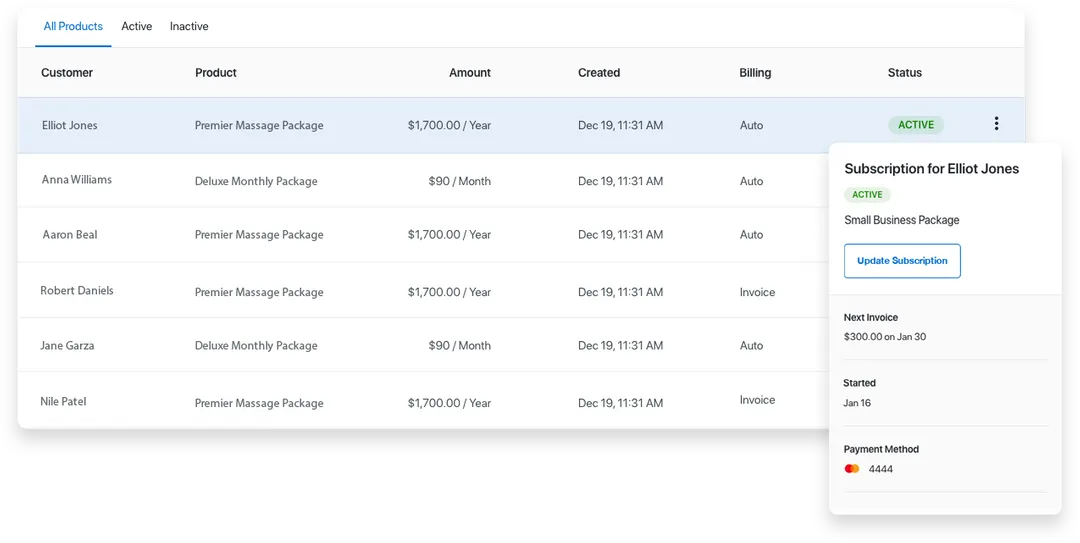Image resolution: width=1080 pixels, height=543 pixels.
Task: Open Nile Patel's subscription entry
Action: [63, 402]
